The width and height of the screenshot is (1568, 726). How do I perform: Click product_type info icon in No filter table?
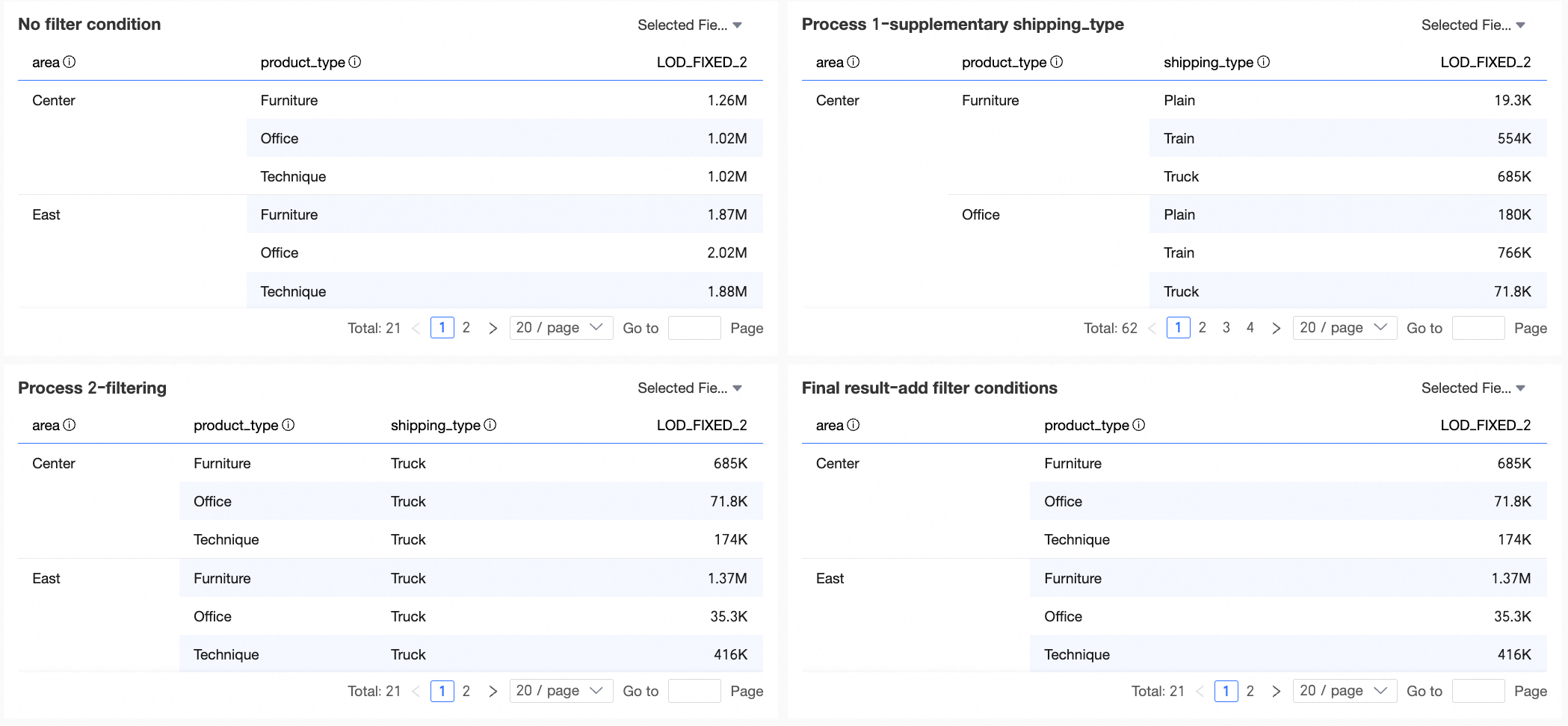[x=355, y=62]
